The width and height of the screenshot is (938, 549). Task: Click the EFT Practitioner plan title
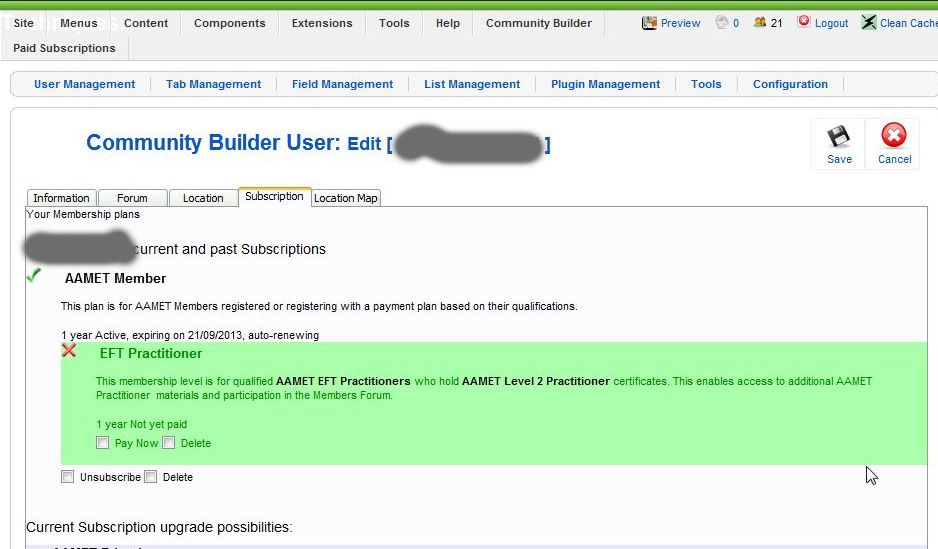151,353
